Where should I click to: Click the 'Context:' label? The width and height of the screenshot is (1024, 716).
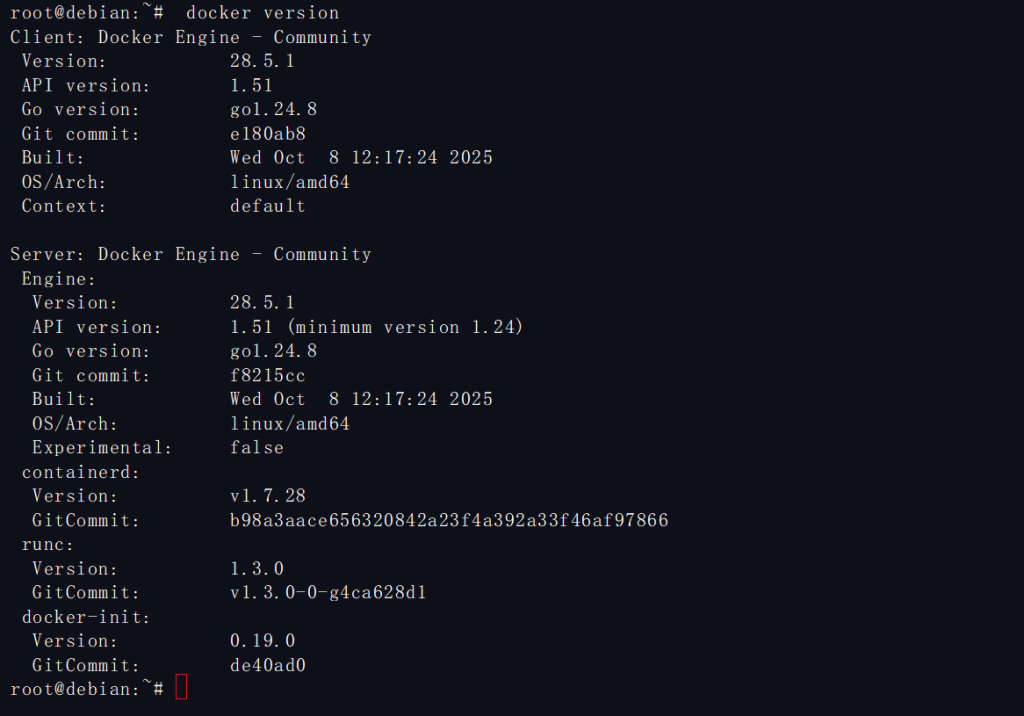(64, 206)
